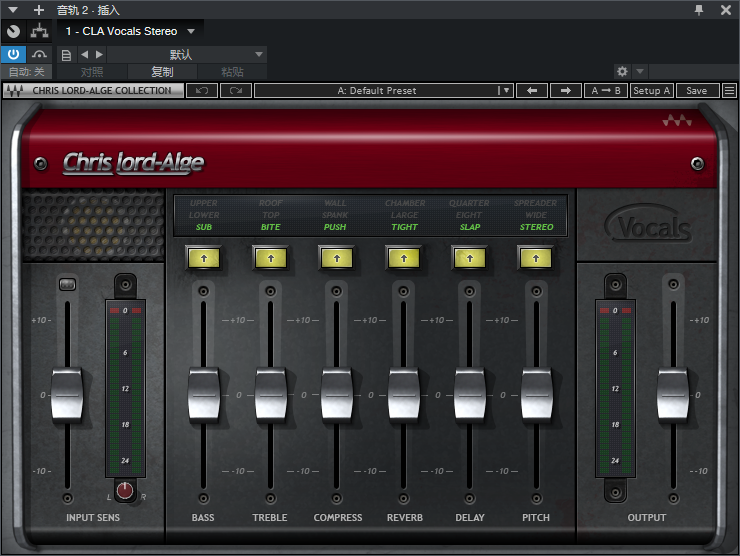Open the plugin routing icon
This screenshot has width=740, height=556.
(x=39, y=31)
